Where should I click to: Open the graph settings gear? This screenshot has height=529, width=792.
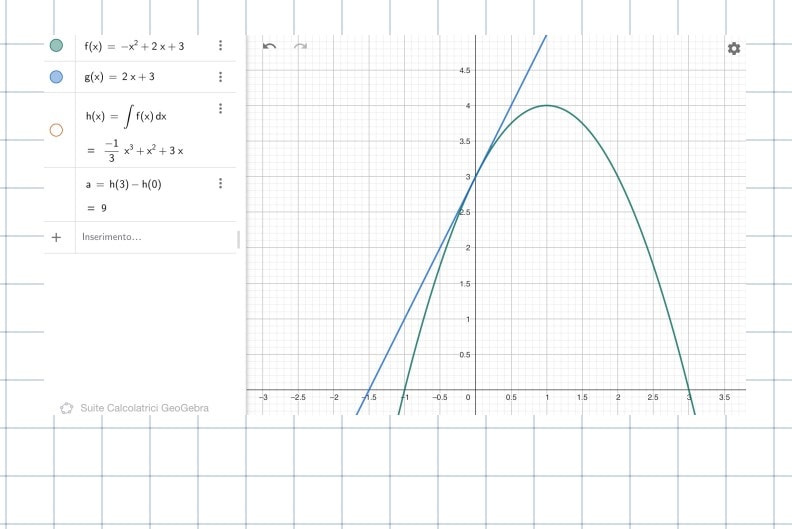coord(734,48)
